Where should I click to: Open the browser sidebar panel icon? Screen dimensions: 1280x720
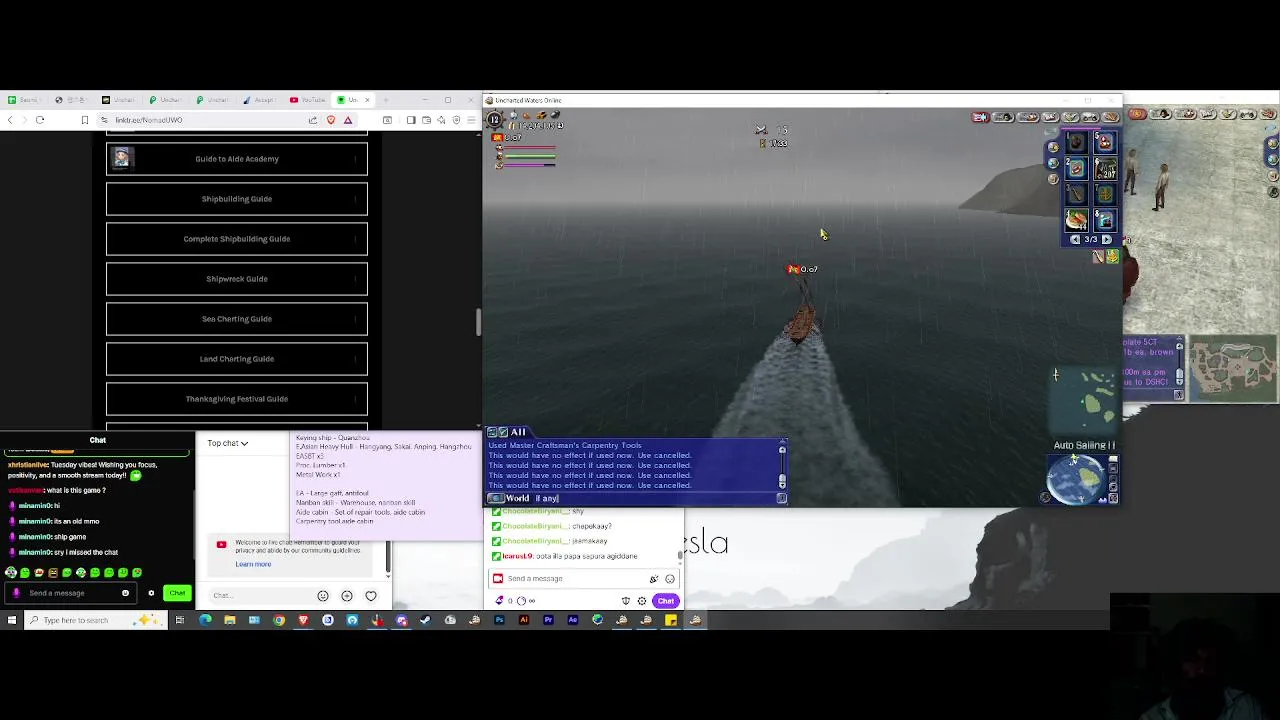click(x=411, y=120)
